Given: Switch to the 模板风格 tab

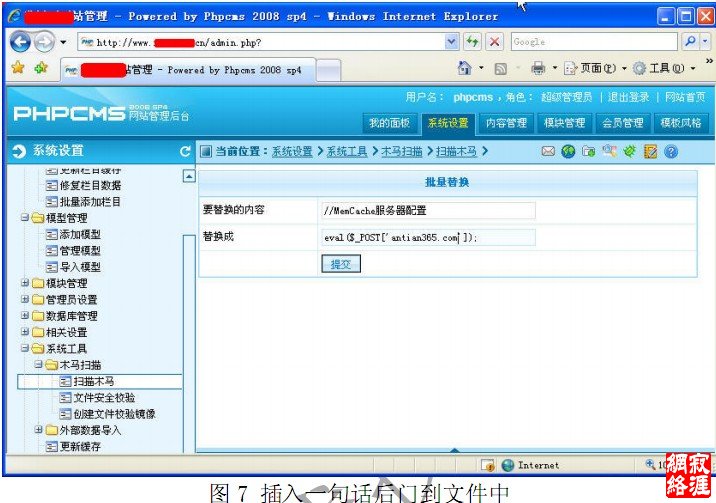Looking at the screenshot, I should (x=681, y=123).
